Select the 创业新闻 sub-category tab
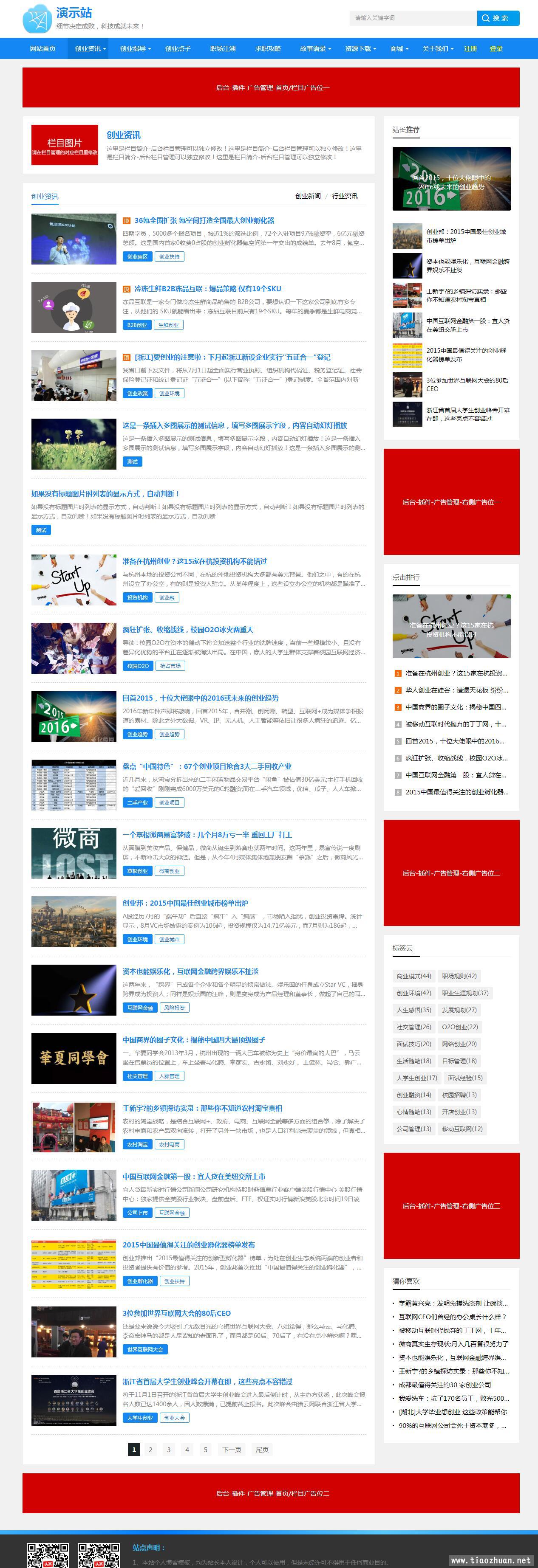The height and width of the screenshot is (1568, 538). point(308,196)
